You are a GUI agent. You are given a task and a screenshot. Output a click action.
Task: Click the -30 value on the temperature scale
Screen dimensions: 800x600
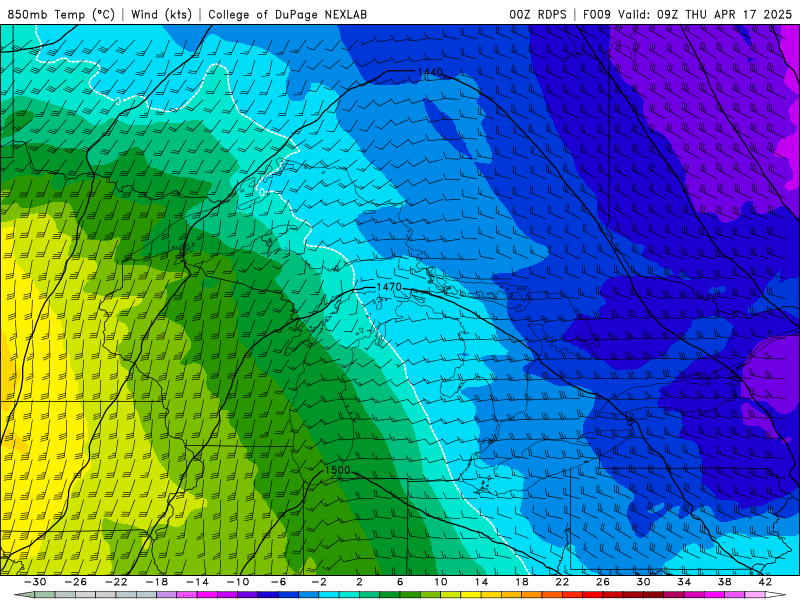(35, 582)
